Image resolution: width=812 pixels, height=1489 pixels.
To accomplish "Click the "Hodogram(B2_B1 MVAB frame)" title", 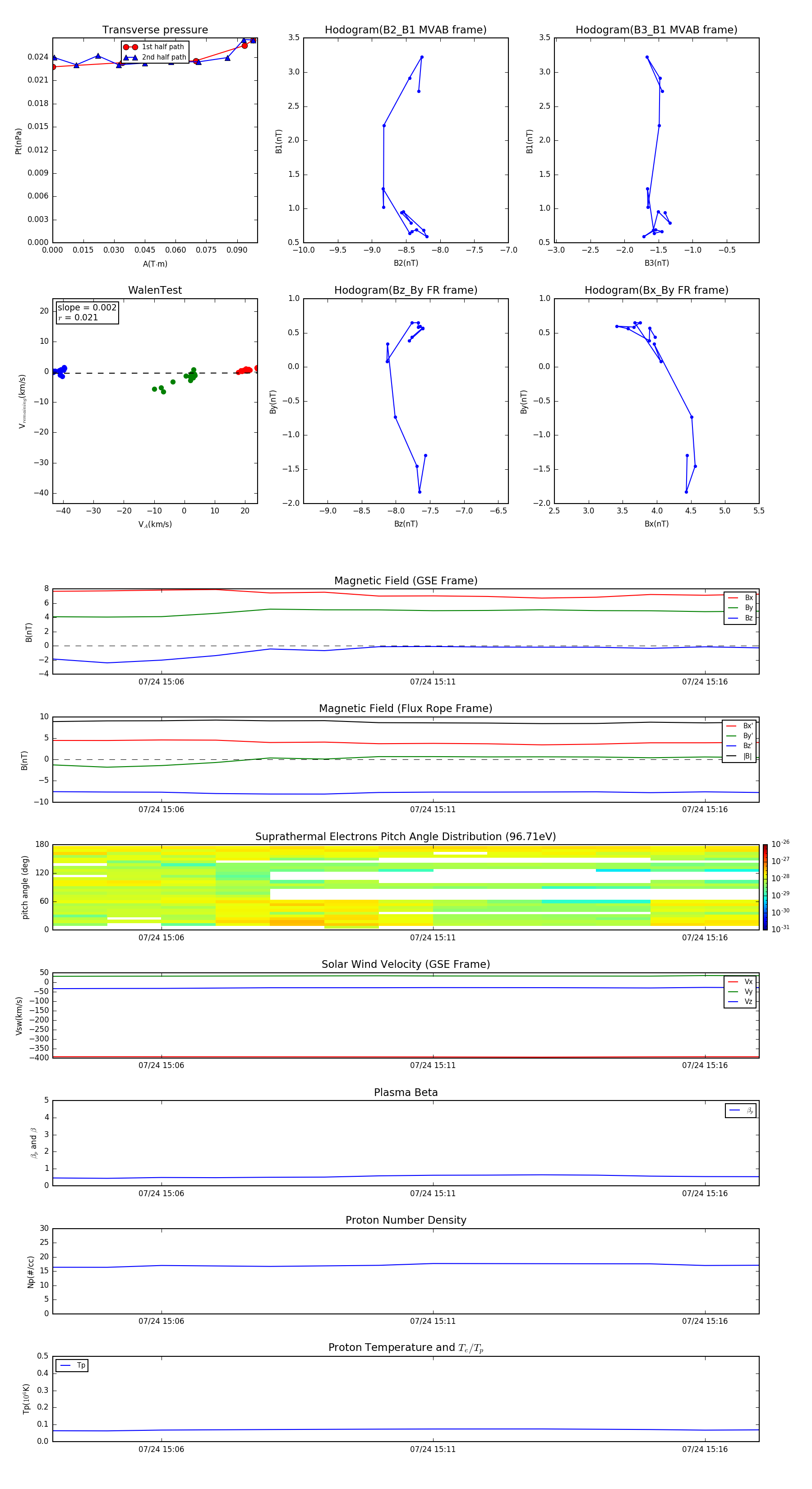I will tap(406, 30).
